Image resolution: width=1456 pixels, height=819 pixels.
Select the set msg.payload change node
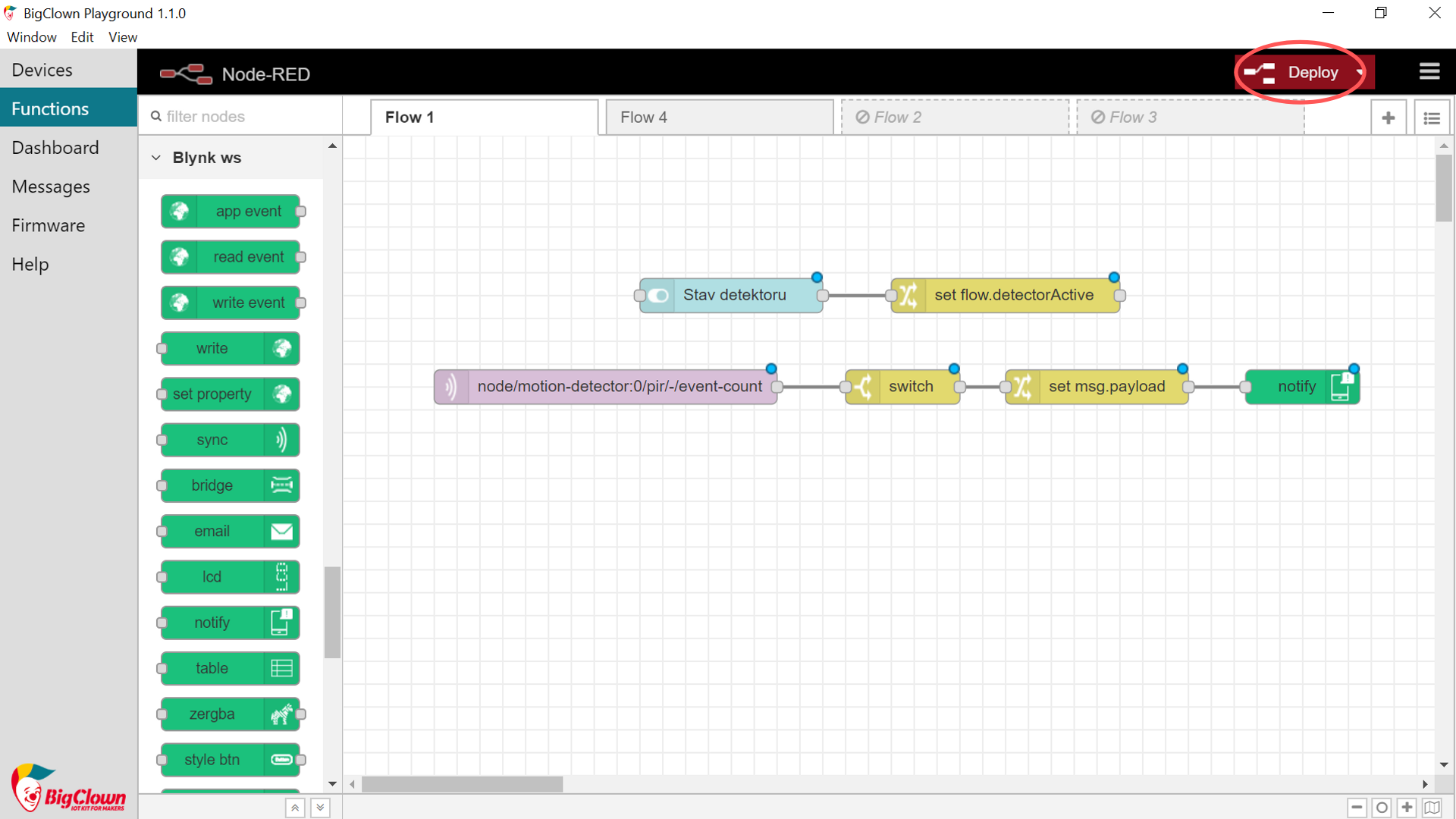(x=1097, y=387)
